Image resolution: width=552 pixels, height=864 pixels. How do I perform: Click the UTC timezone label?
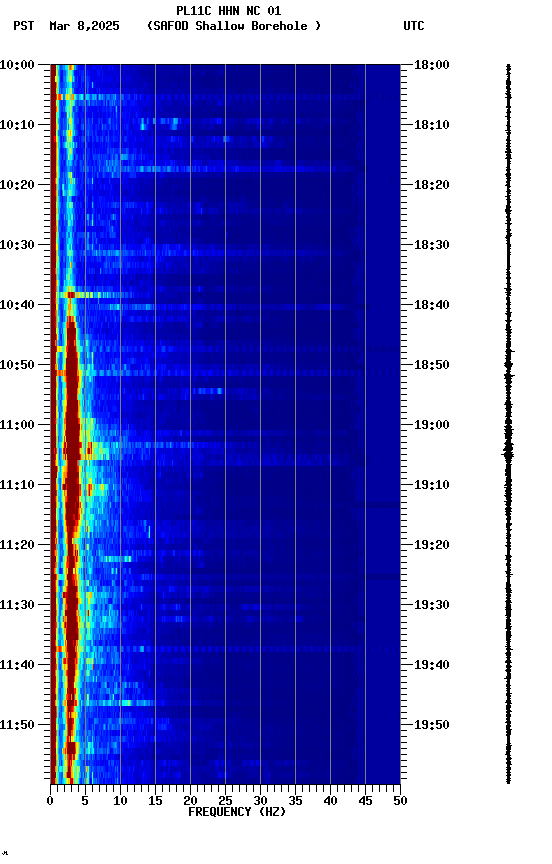[x=414, y=26]
